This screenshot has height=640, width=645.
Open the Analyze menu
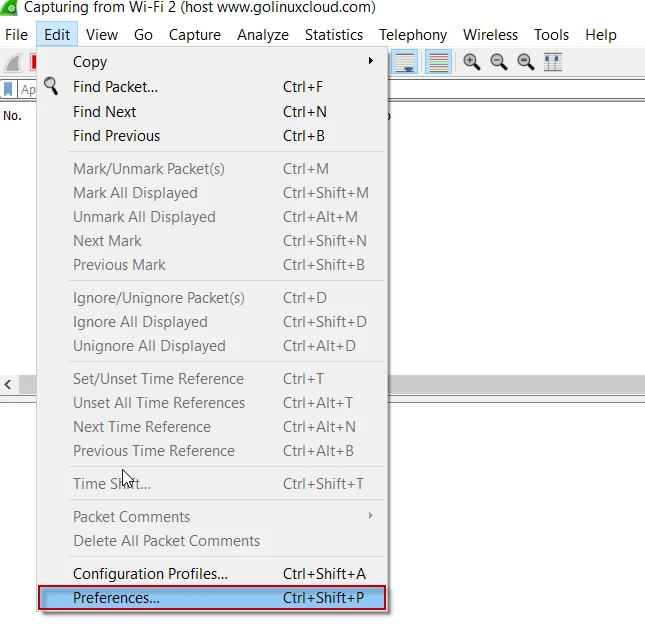click(x=263, y=34)
